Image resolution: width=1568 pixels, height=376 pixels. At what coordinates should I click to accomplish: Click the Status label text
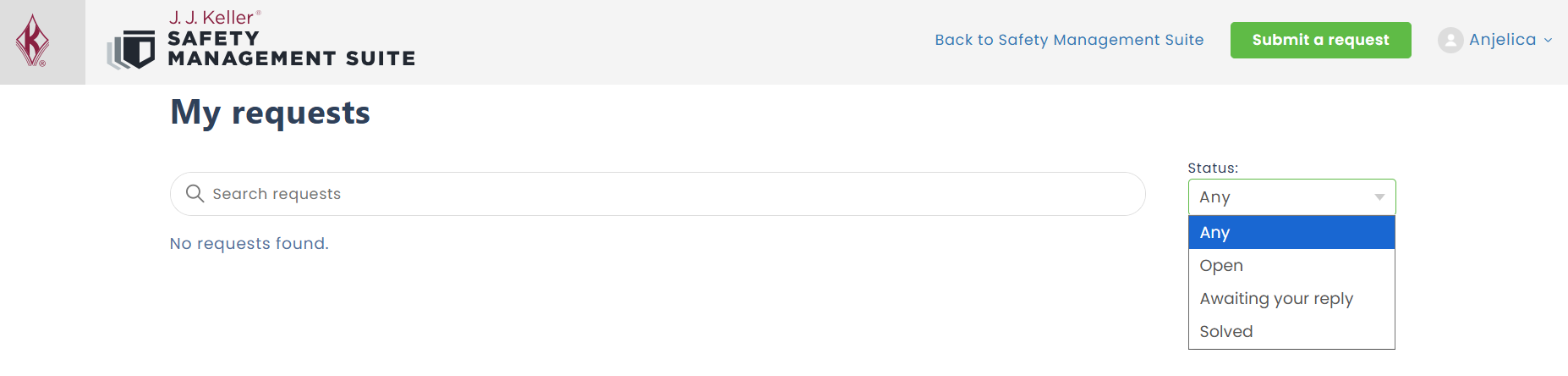(x=1213, y=168)
